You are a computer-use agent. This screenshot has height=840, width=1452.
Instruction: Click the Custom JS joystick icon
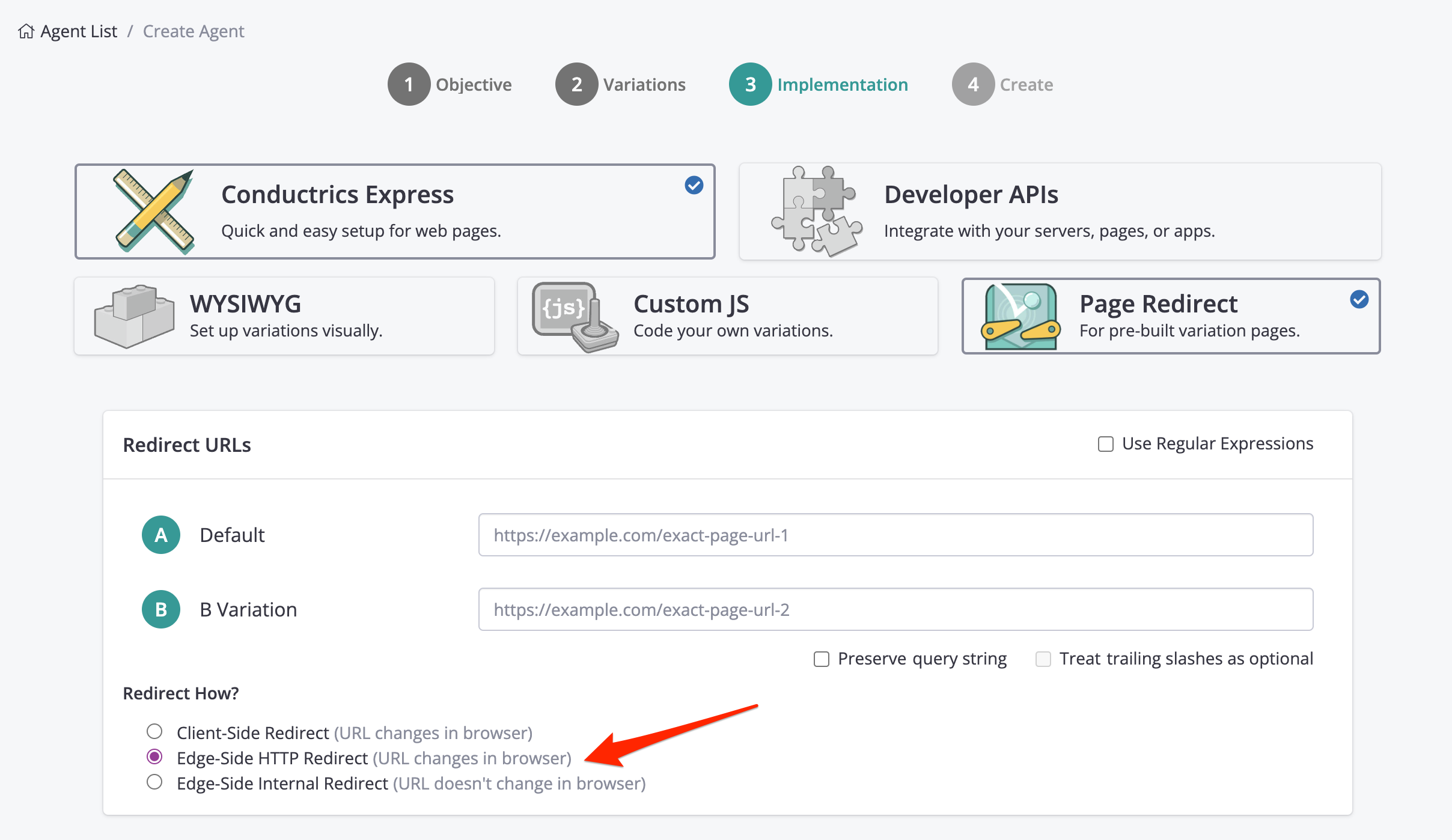click(574, 317)
